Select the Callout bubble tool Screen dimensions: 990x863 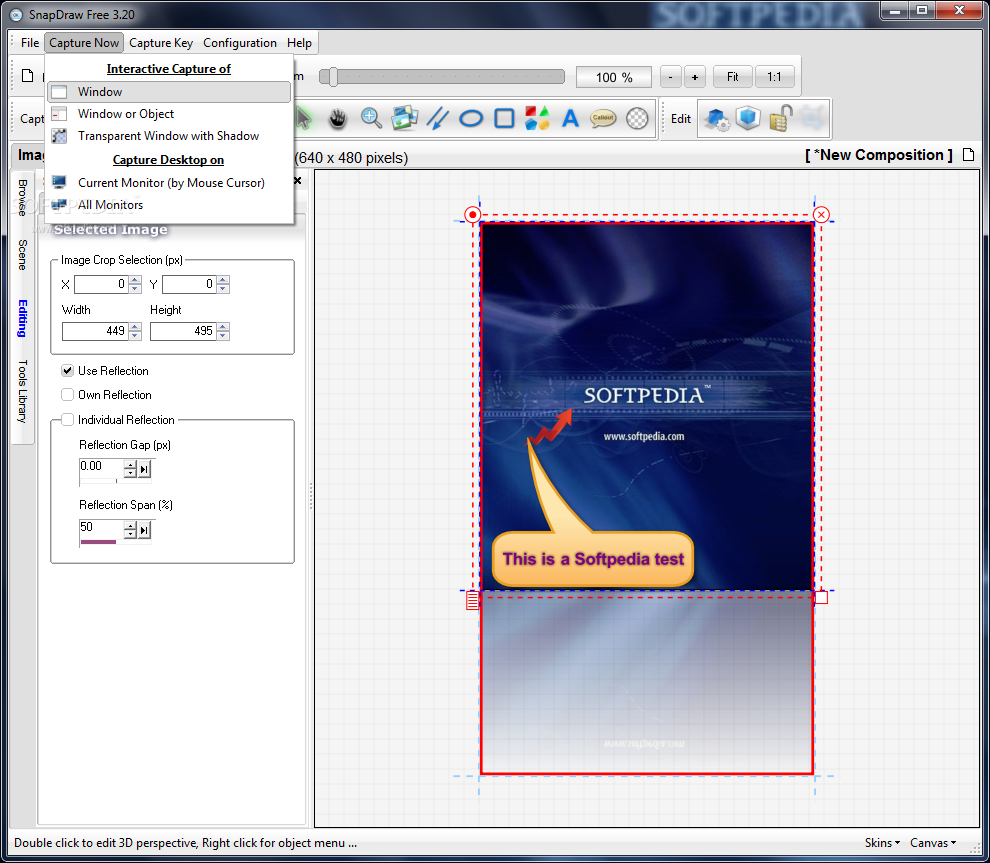click(603, 118)
